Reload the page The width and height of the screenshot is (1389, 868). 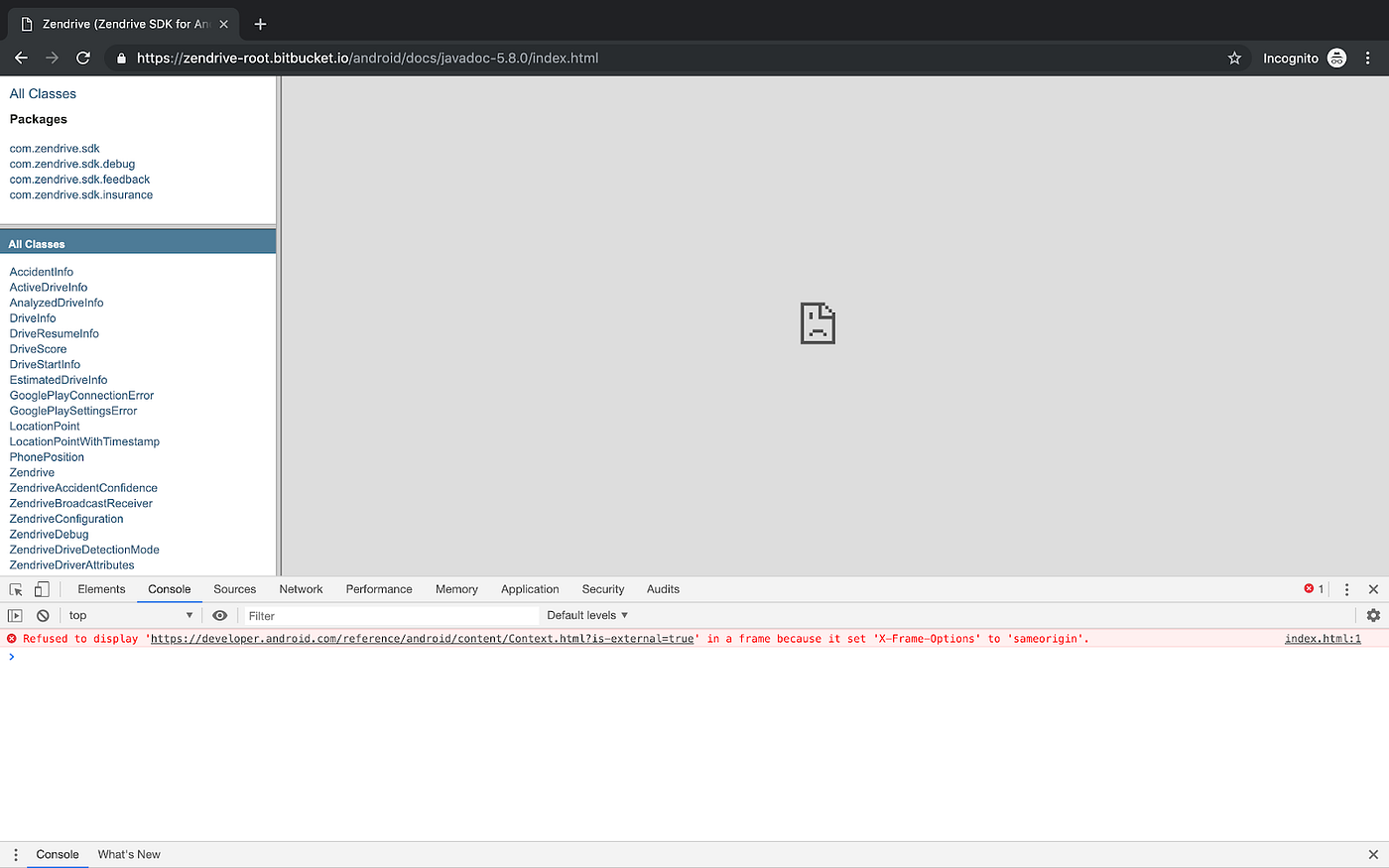(83, 58)
